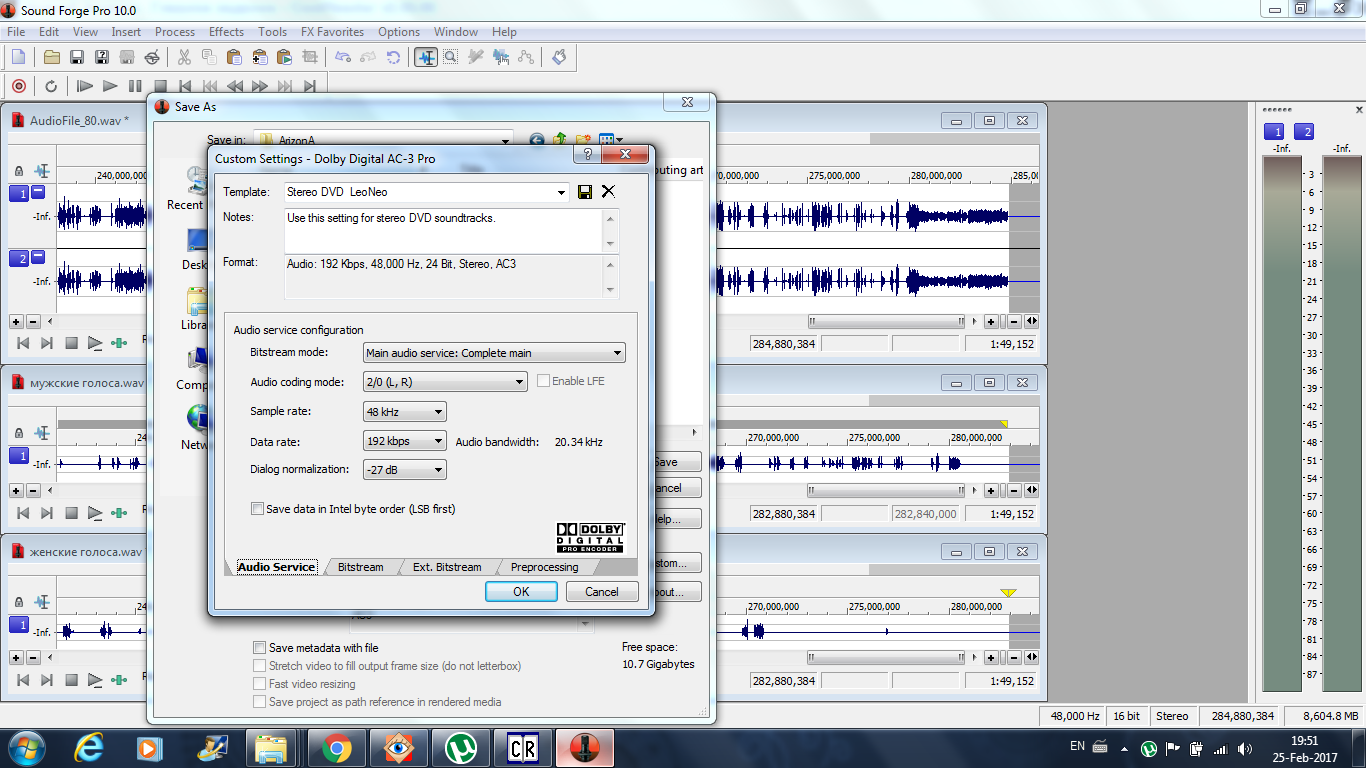
Task: Check Save project as path reference
Action: pos(260,702)
